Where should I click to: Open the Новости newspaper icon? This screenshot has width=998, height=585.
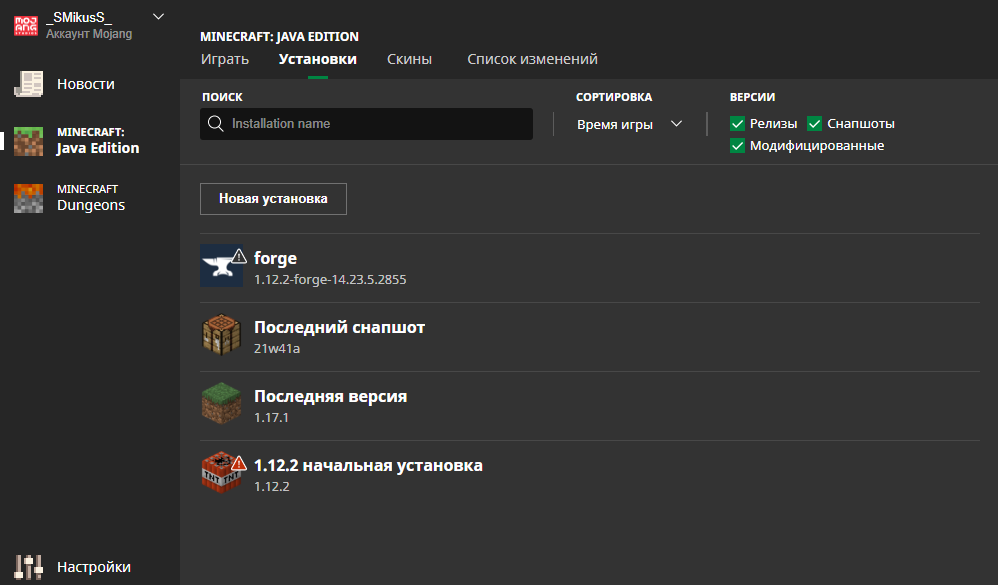(x=29, y=84)
